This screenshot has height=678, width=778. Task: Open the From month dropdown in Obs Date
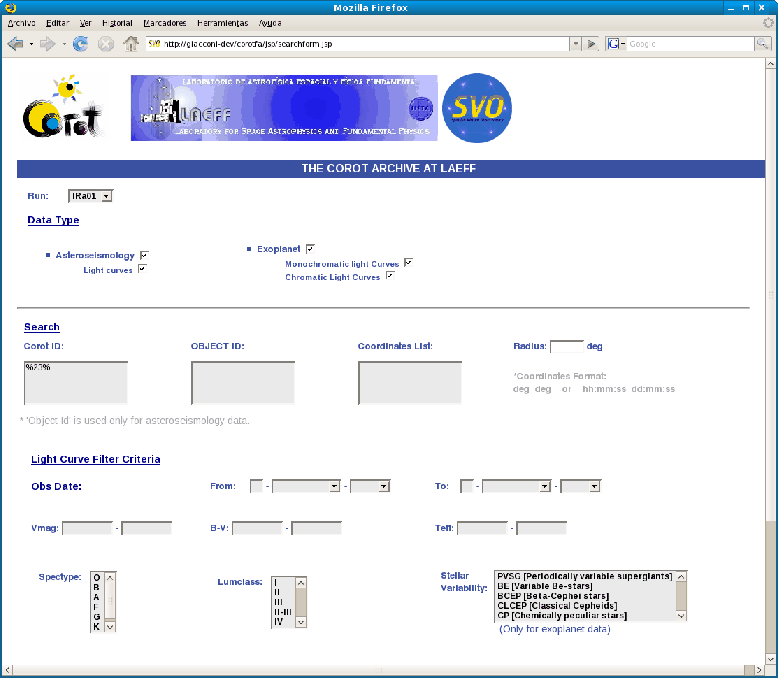[x=306, y=486]
